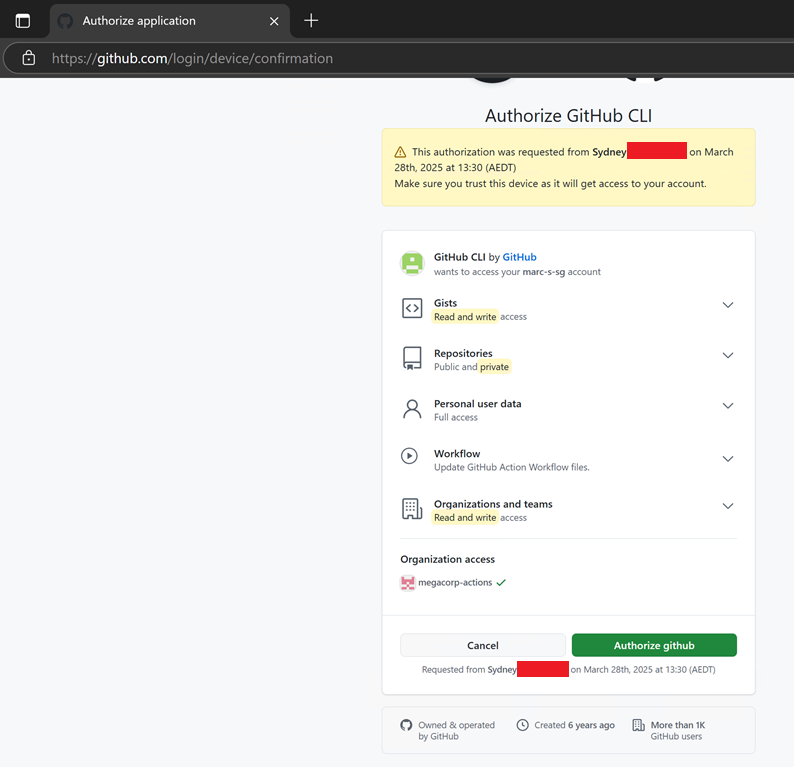The height and width of the screenshot is (767, 794).
Task: Click the marc-s-sg account name
Action: 543,272
